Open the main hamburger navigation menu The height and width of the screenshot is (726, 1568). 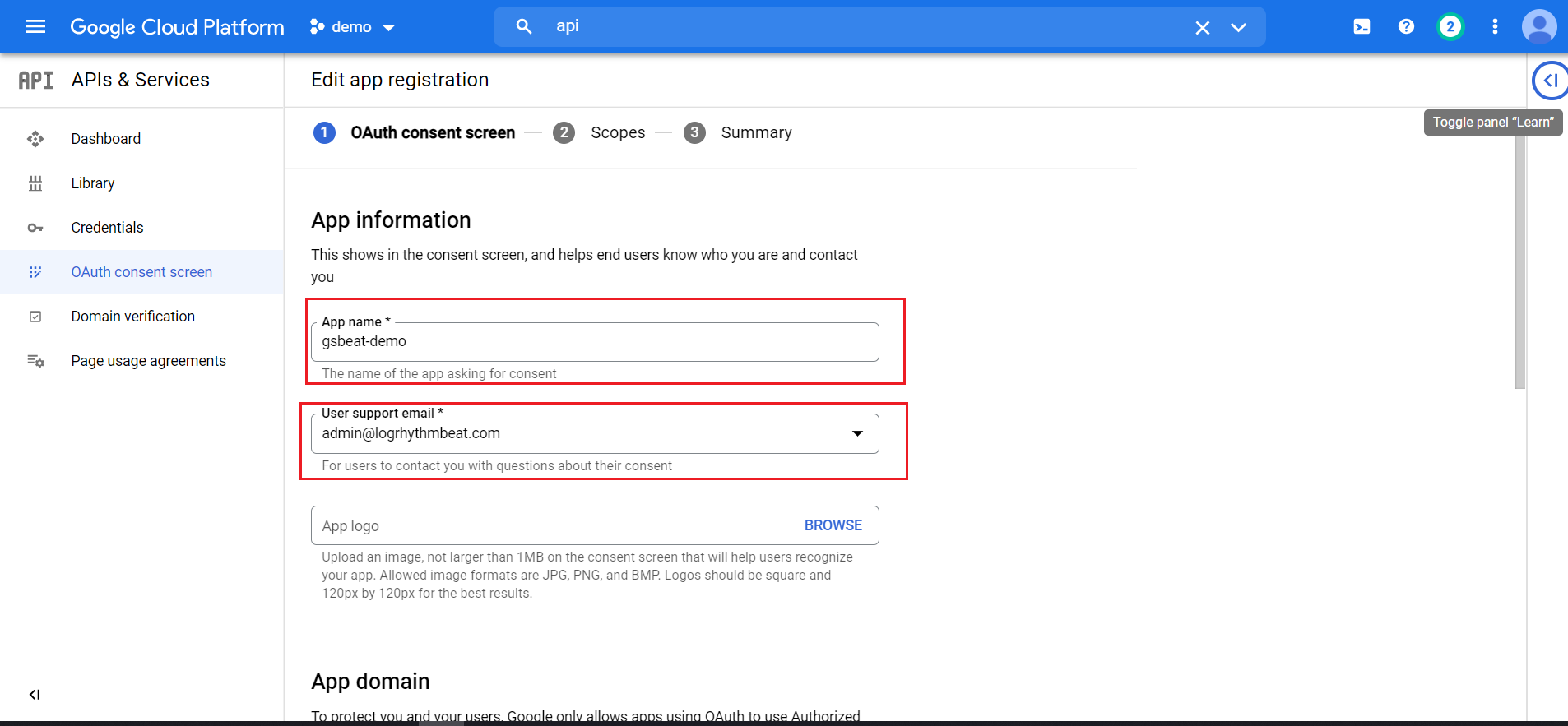(35, 27)
